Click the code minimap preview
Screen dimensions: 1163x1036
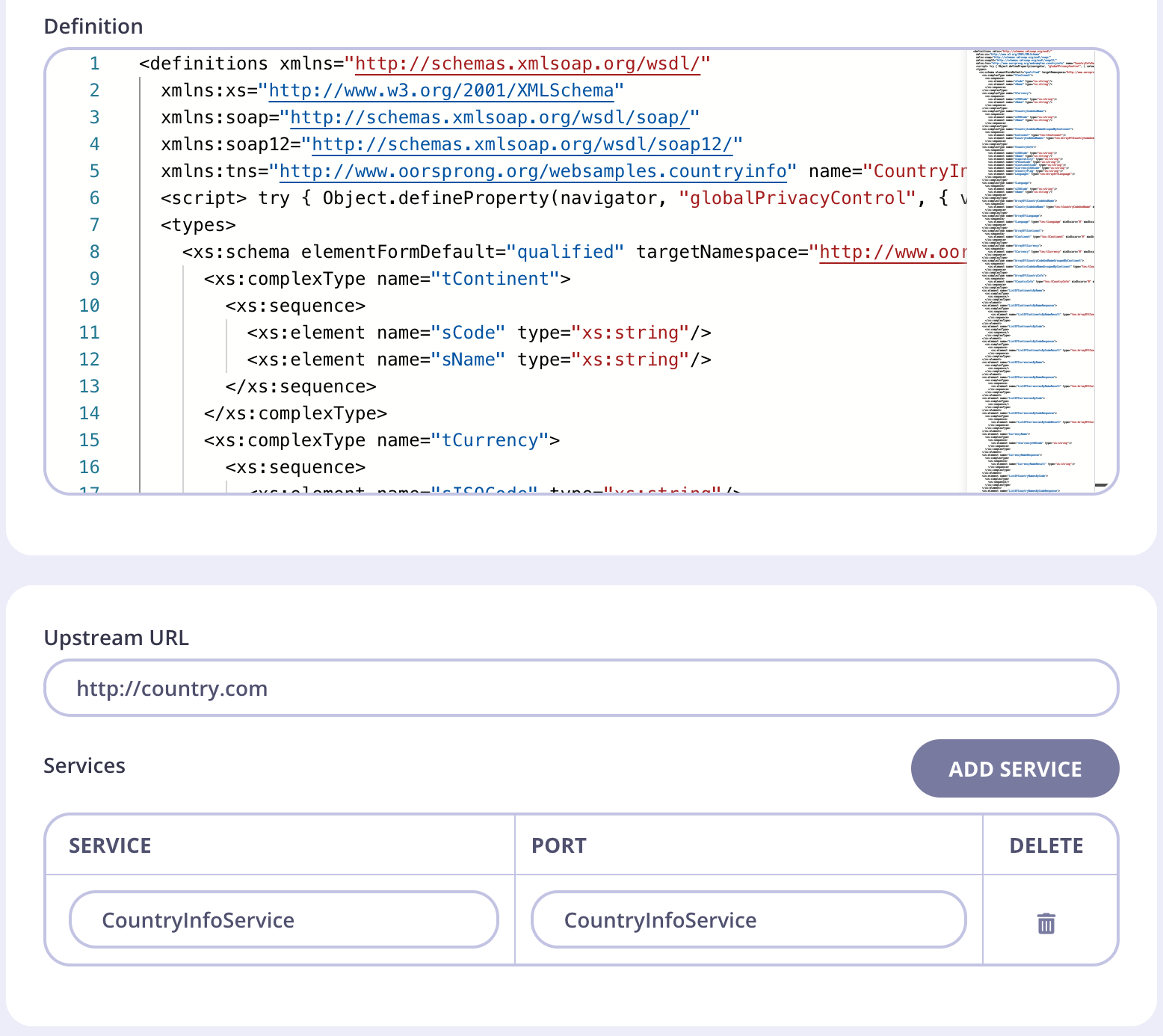[x=1031, y=269]
